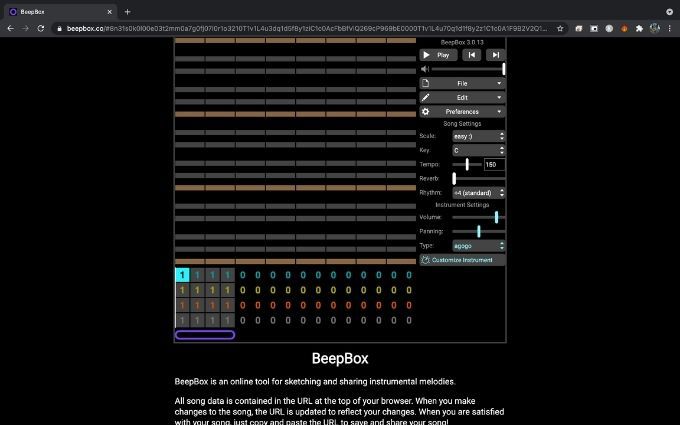Select the first 1 cell in the orange channel row
This screenshot has height=425, width=680.
(182, 305)
